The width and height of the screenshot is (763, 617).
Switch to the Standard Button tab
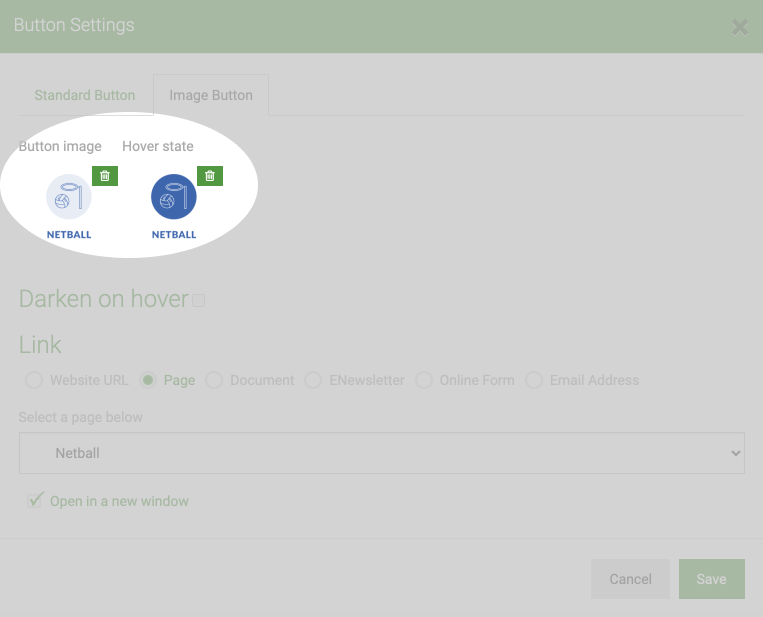pyautogui.click(x=85, y=95)
